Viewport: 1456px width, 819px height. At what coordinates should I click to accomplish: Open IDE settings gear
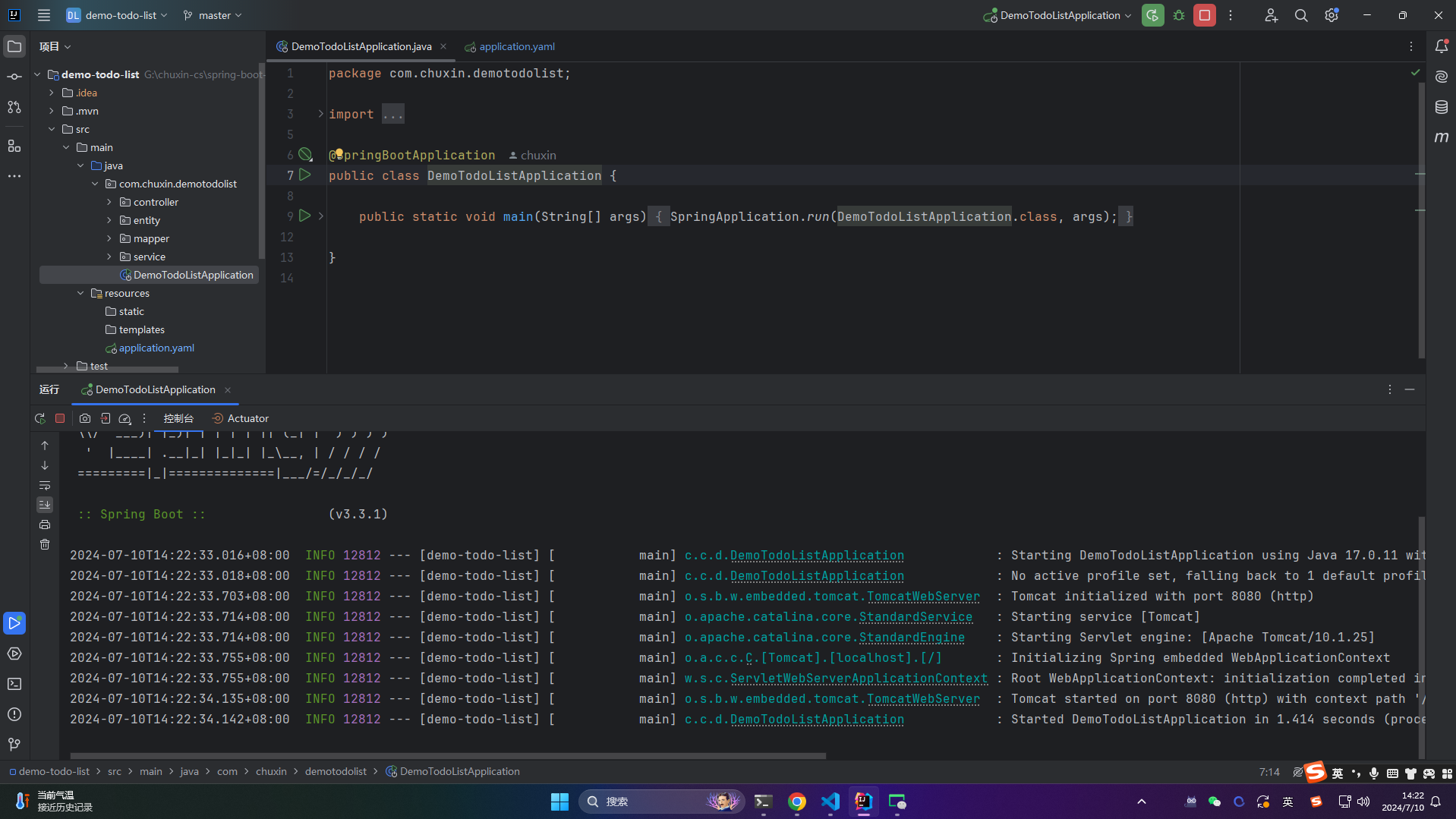pos(1332,15)
